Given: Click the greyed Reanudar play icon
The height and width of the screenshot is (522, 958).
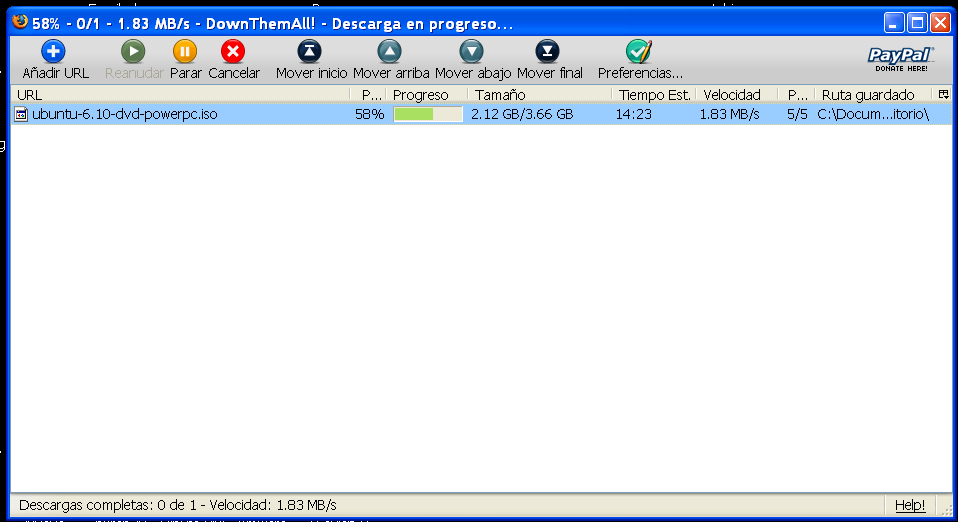Looking at the screenshot, I should (x=133, y=51).
